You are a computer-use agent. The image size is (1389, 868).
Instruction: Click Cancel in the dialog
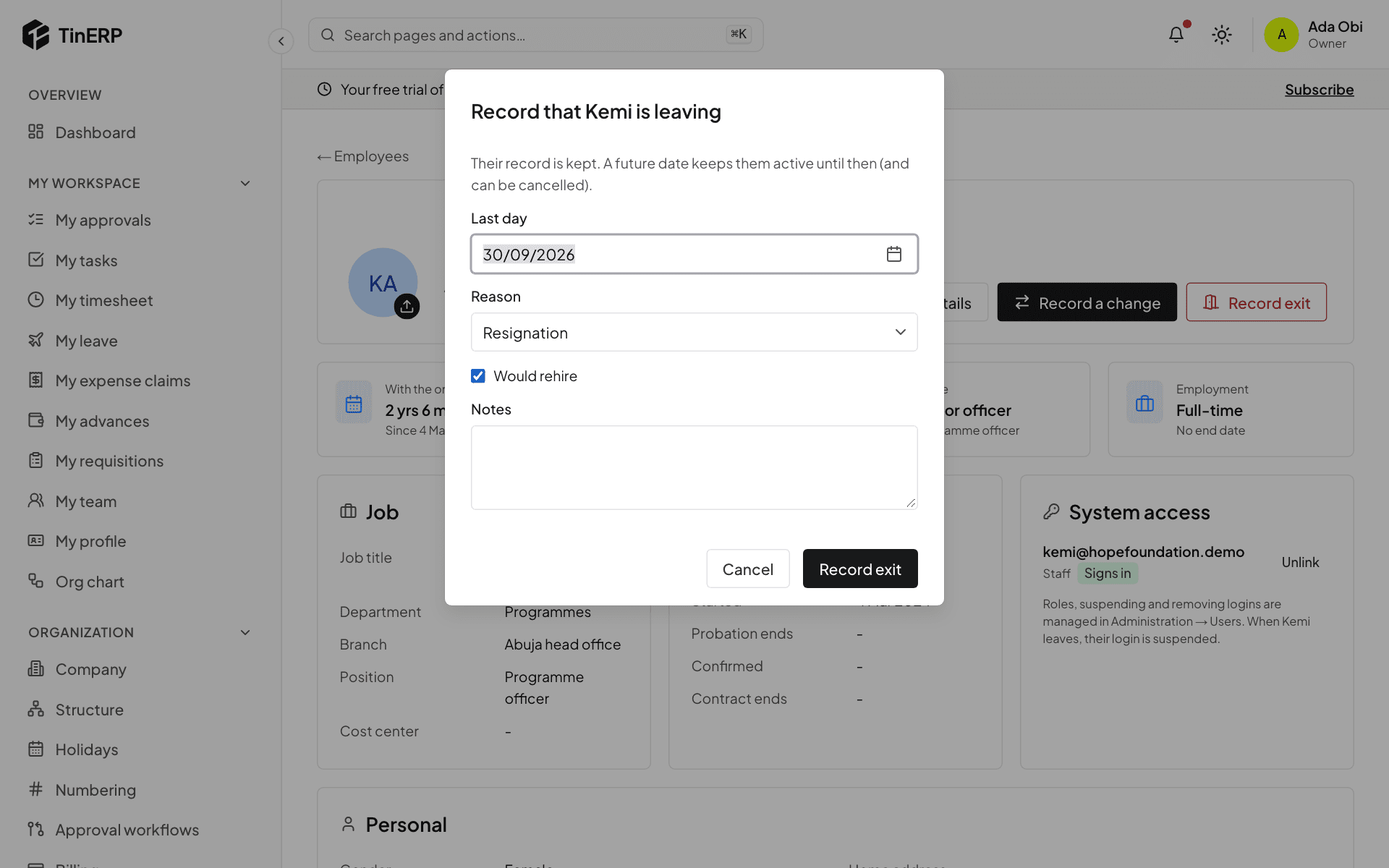748,569
